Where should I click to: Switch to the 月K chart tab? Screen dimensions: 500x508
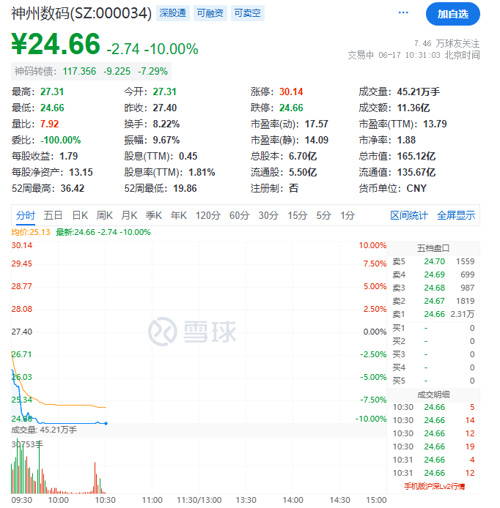129,215
